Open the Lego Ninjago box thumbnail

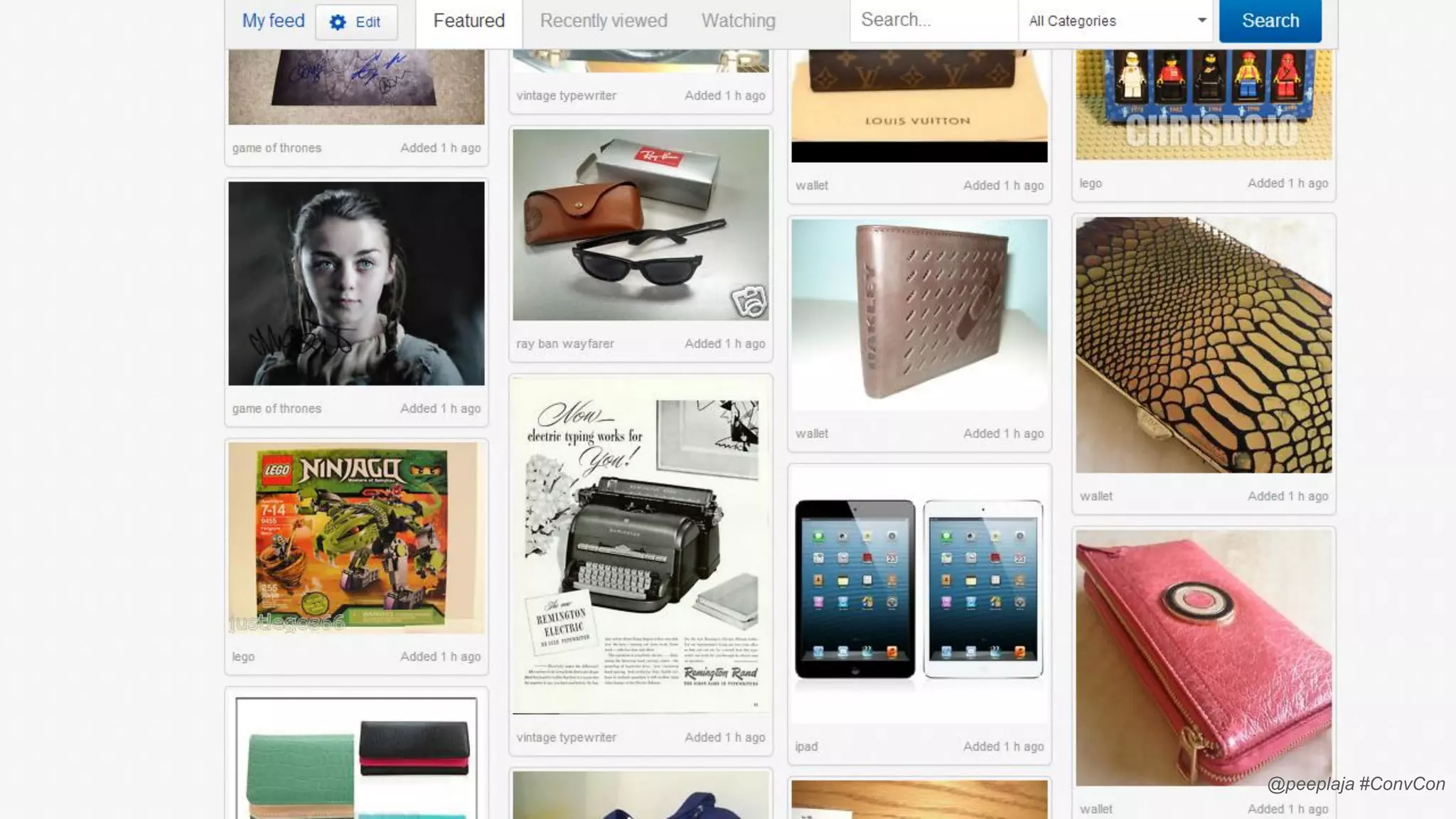[x=356, y=538]
